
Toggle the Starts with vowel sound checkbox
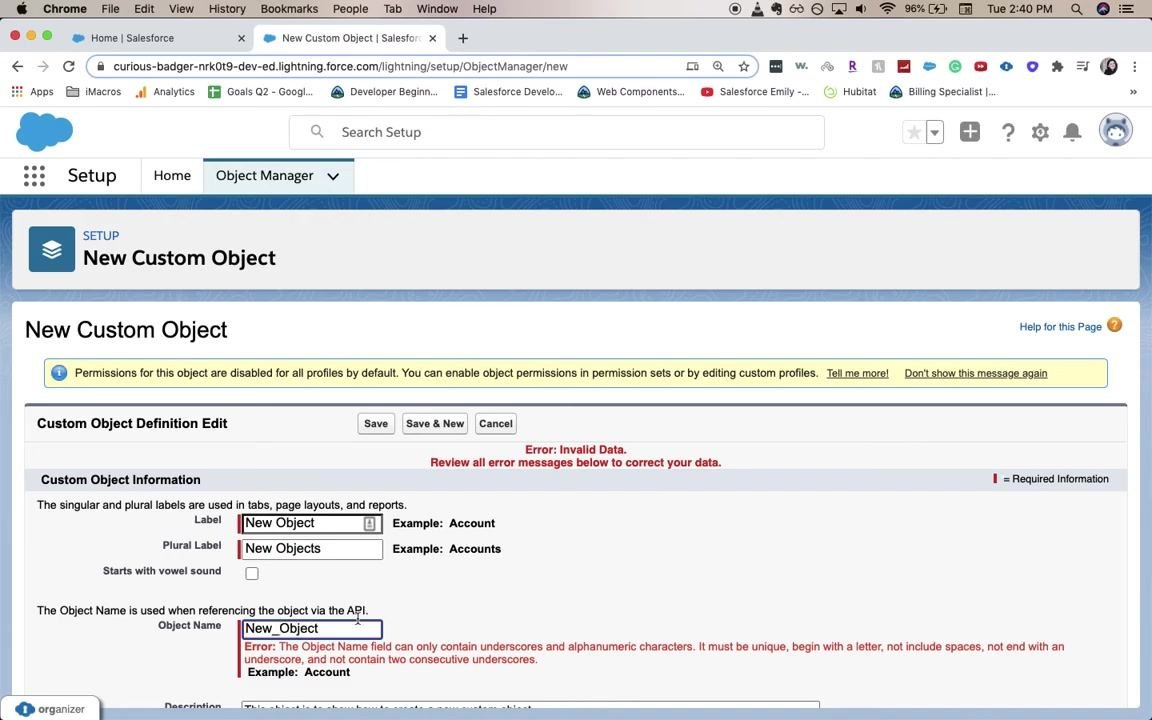[x=252, y=573]
